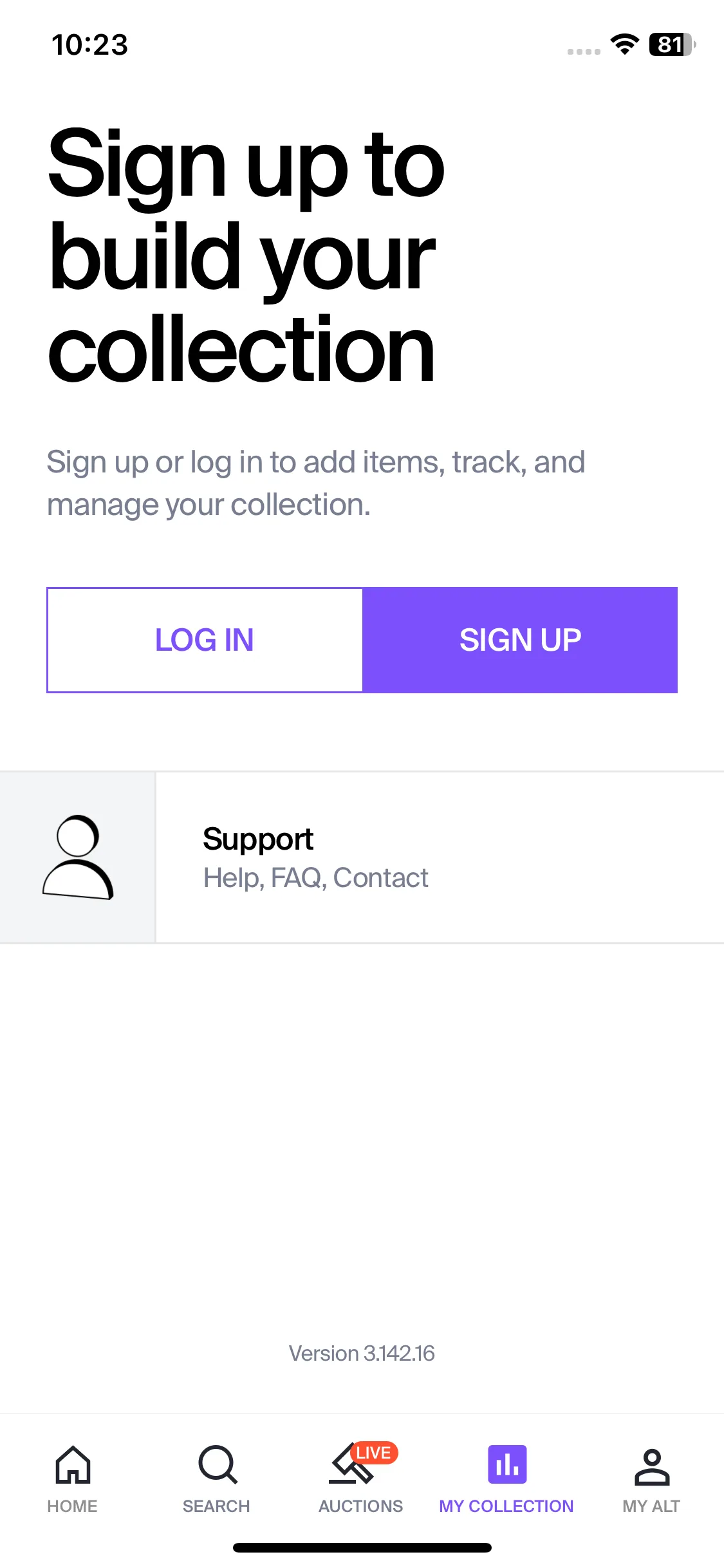Image resolution: width=724 pixels, height=1568 pixels.
Task: Select the MY COLLECTION tab label
Action: [506, 1506]
